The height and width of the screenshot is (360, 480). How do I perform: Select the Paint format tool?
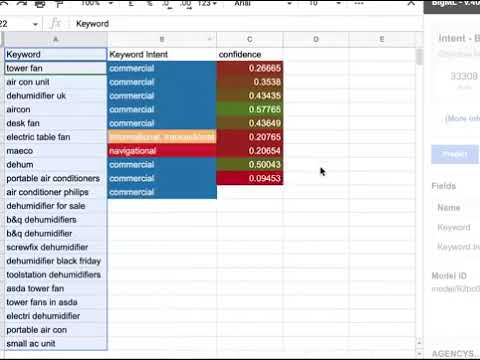(x=59, y=3)
